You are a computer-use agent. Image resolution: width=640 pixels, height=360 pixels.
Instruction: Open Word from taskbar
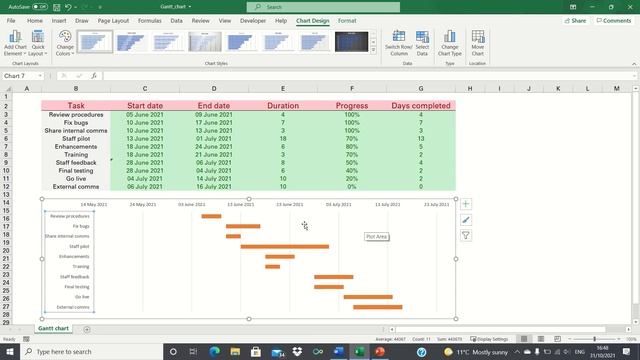coord(339,351)
